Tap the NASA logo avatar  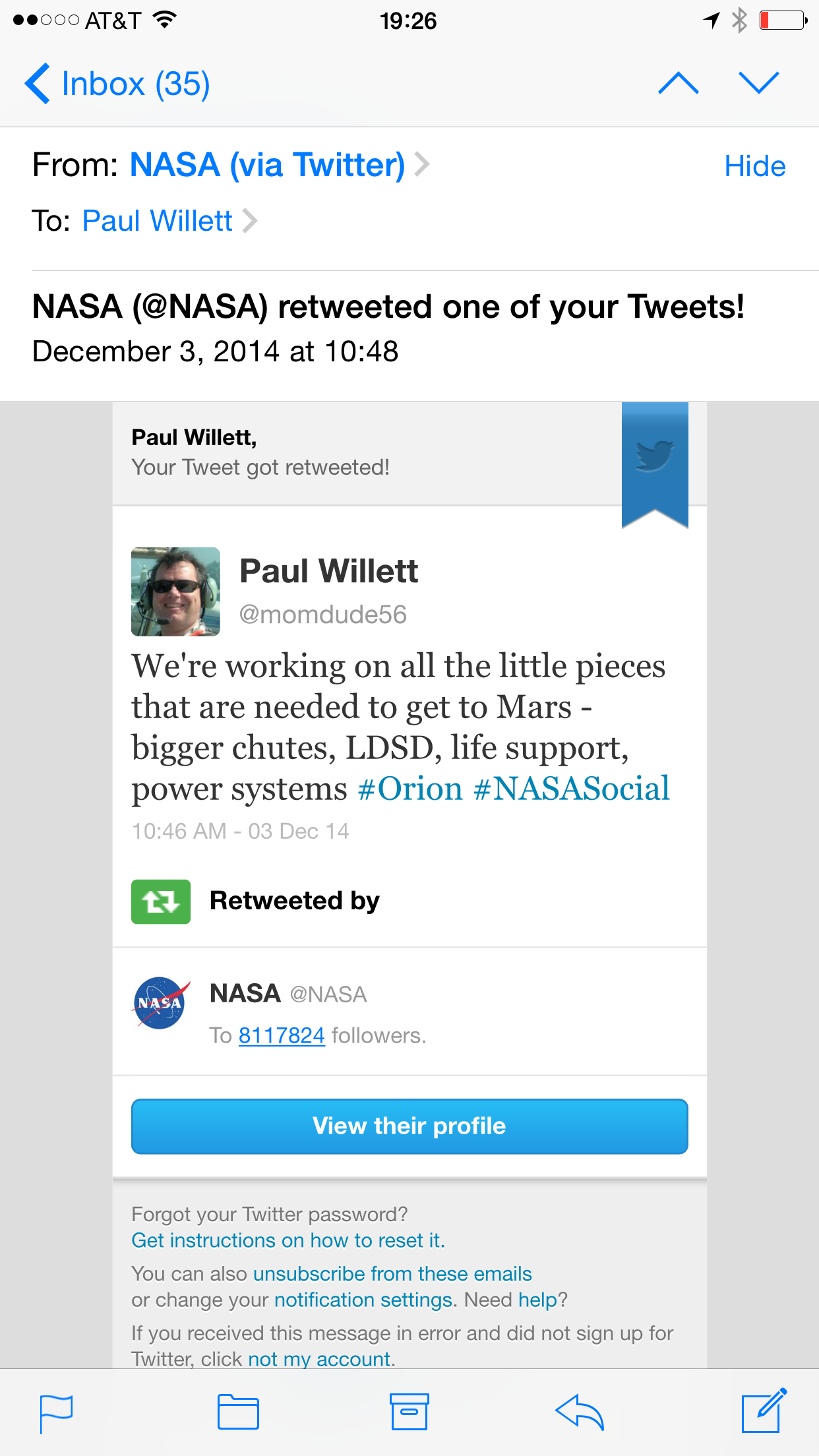160,1003
